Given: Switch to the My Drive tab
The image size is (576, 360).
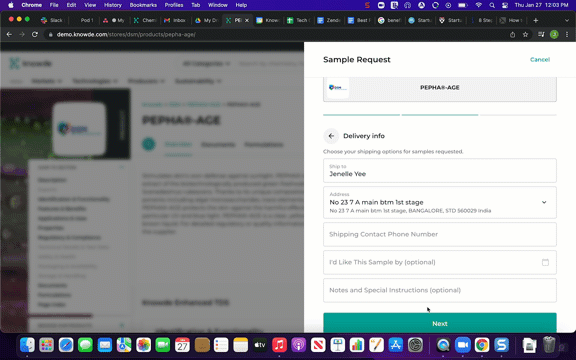Looking at the screenshot, I should tap(206, 20).
